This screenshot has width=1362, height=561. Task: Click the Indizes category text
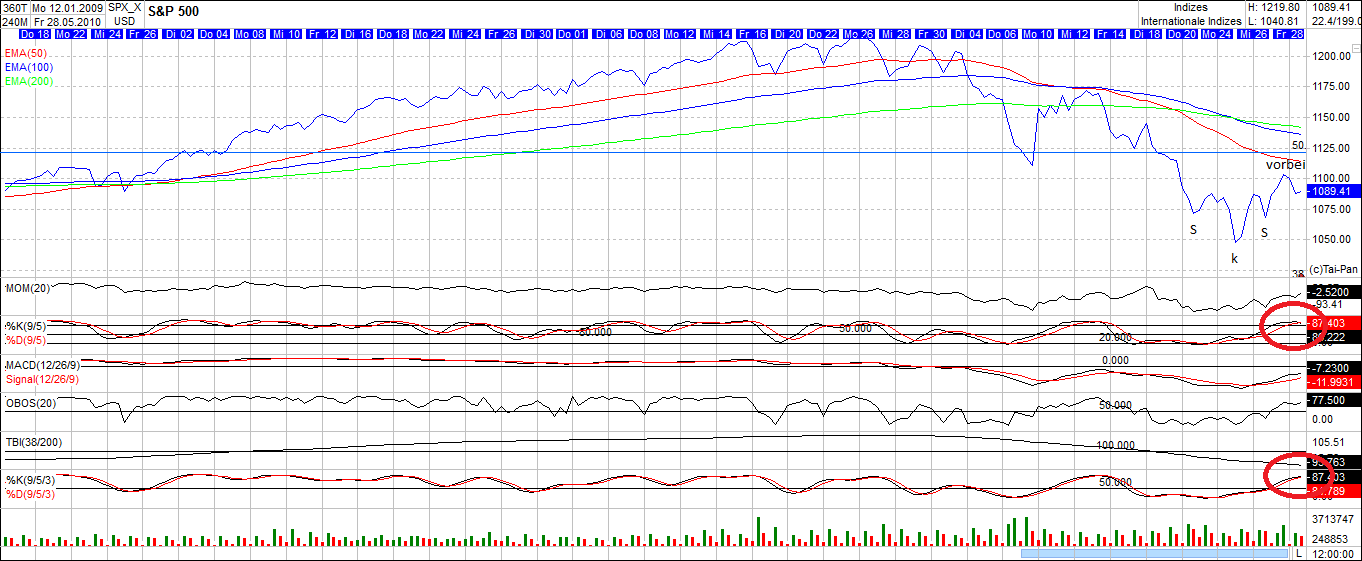(x=1190, y=7)
